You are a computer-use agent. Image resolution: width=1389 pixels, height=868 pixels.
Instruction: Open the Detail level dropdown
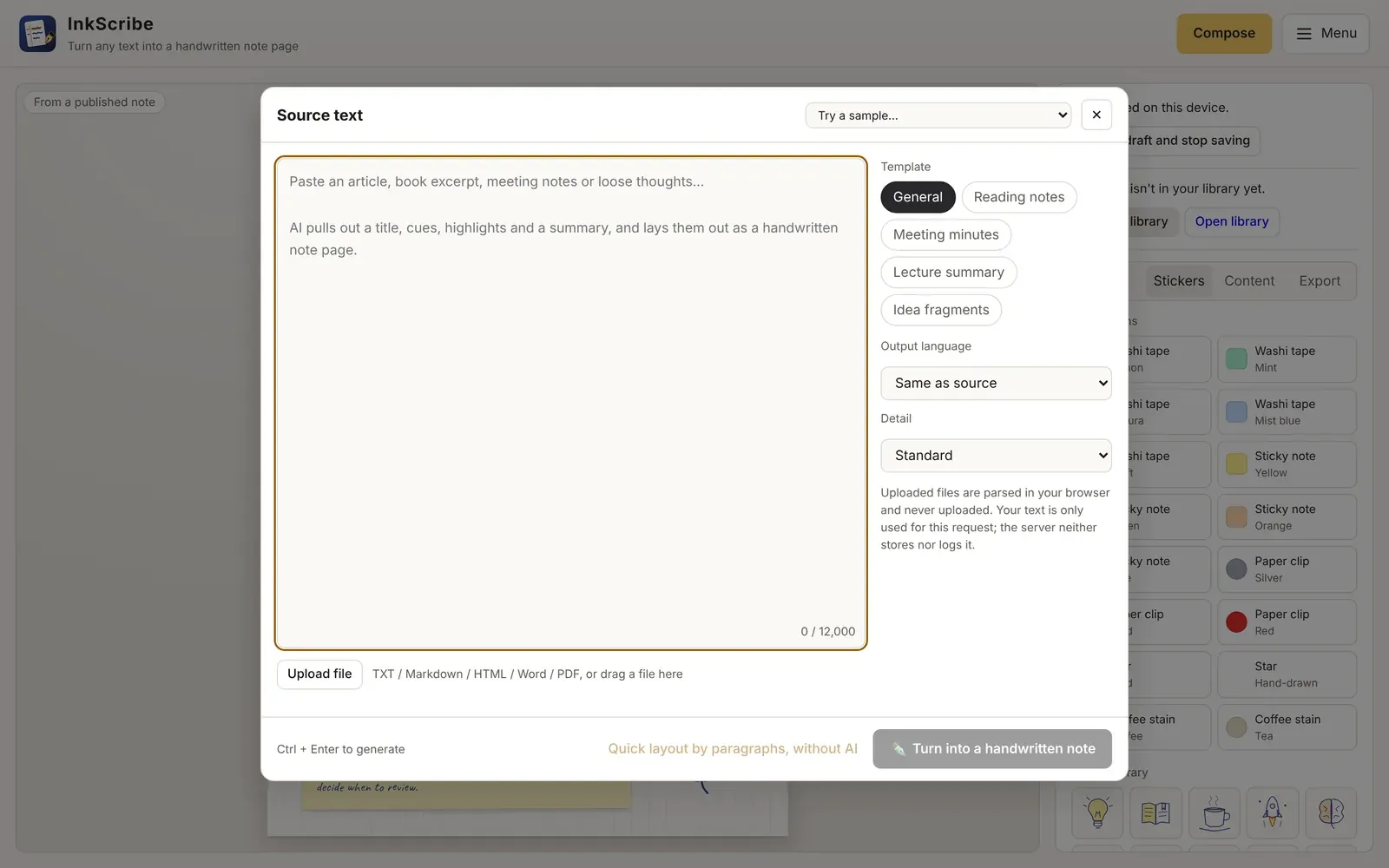pyautogui.click(x=997, y=456)
